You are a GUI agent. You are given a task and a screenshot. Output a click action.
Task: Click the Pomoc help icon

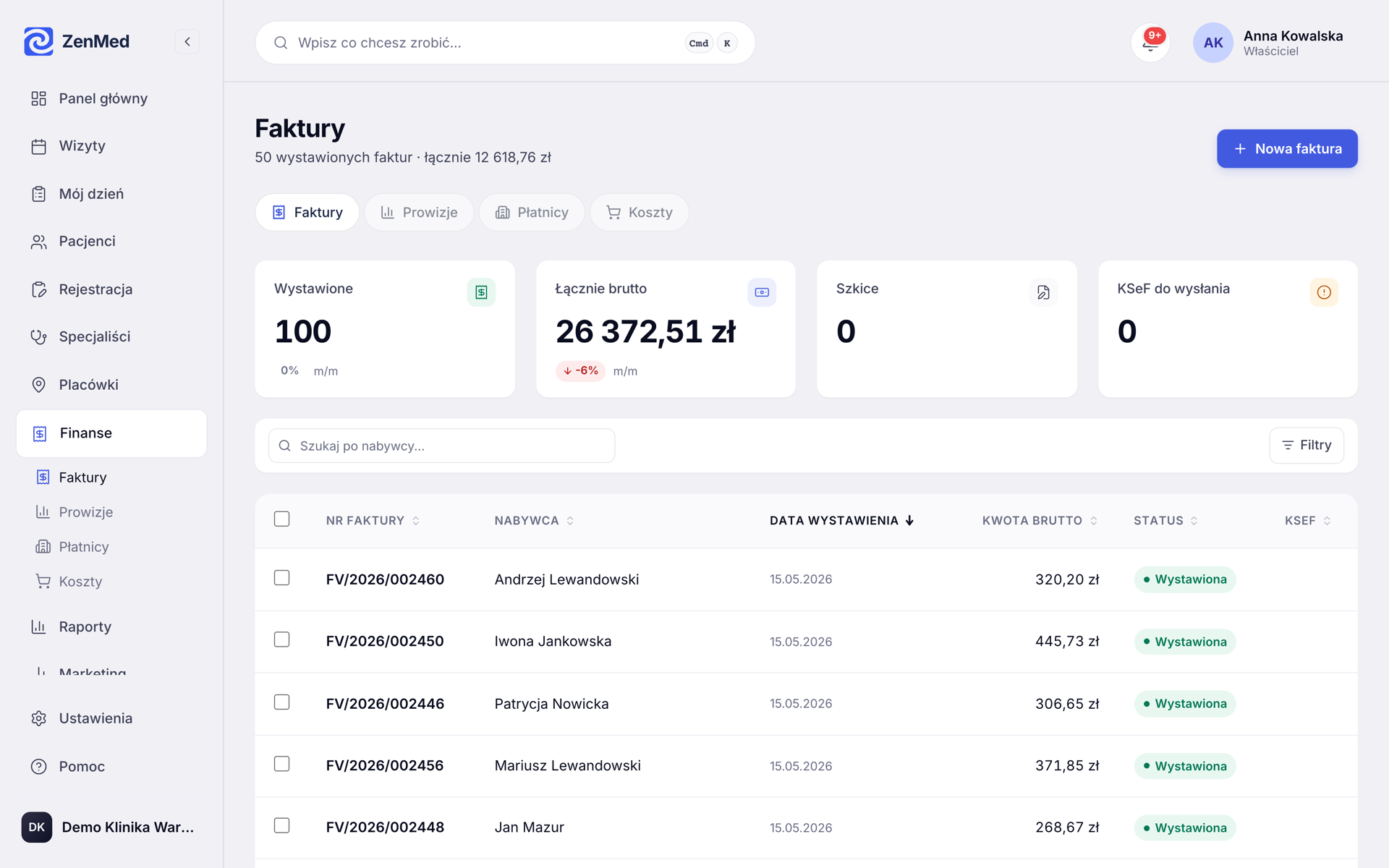39,767
